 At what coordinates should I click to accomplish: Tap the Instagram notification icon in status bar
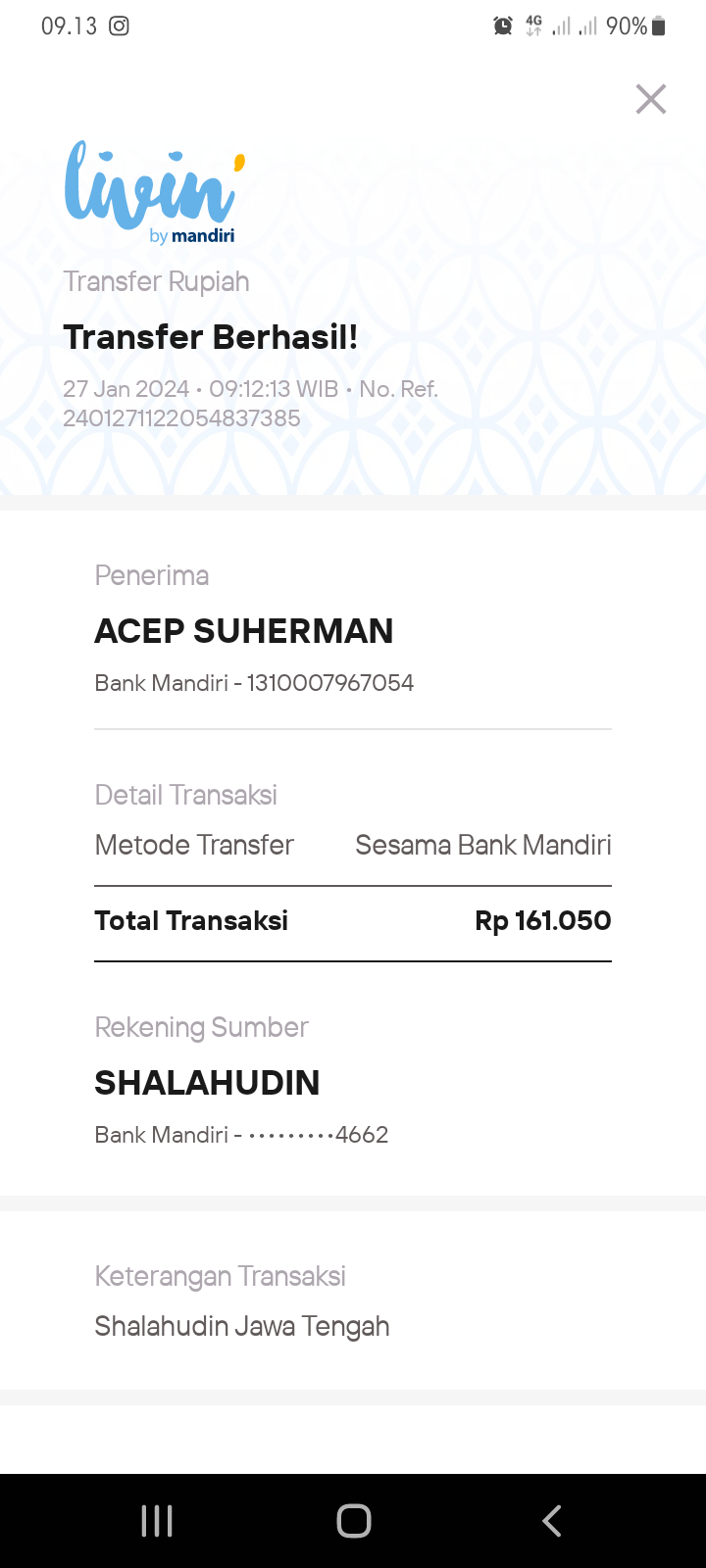[119, 26]
